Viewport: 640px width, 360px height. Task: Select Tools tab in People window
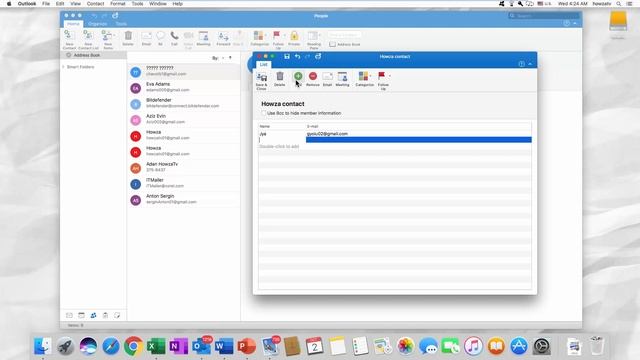coord(121,24)
